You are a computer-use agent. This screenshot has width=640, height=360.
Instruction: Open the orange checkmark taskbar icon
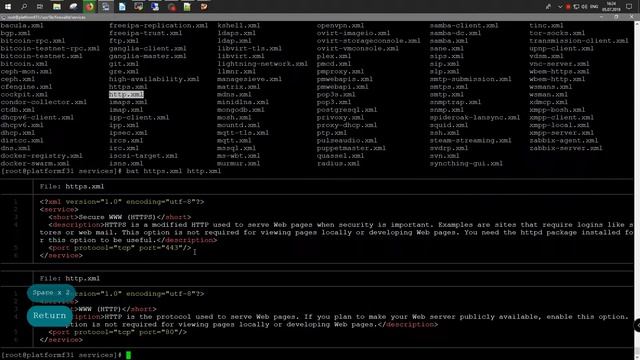(204, 7)
